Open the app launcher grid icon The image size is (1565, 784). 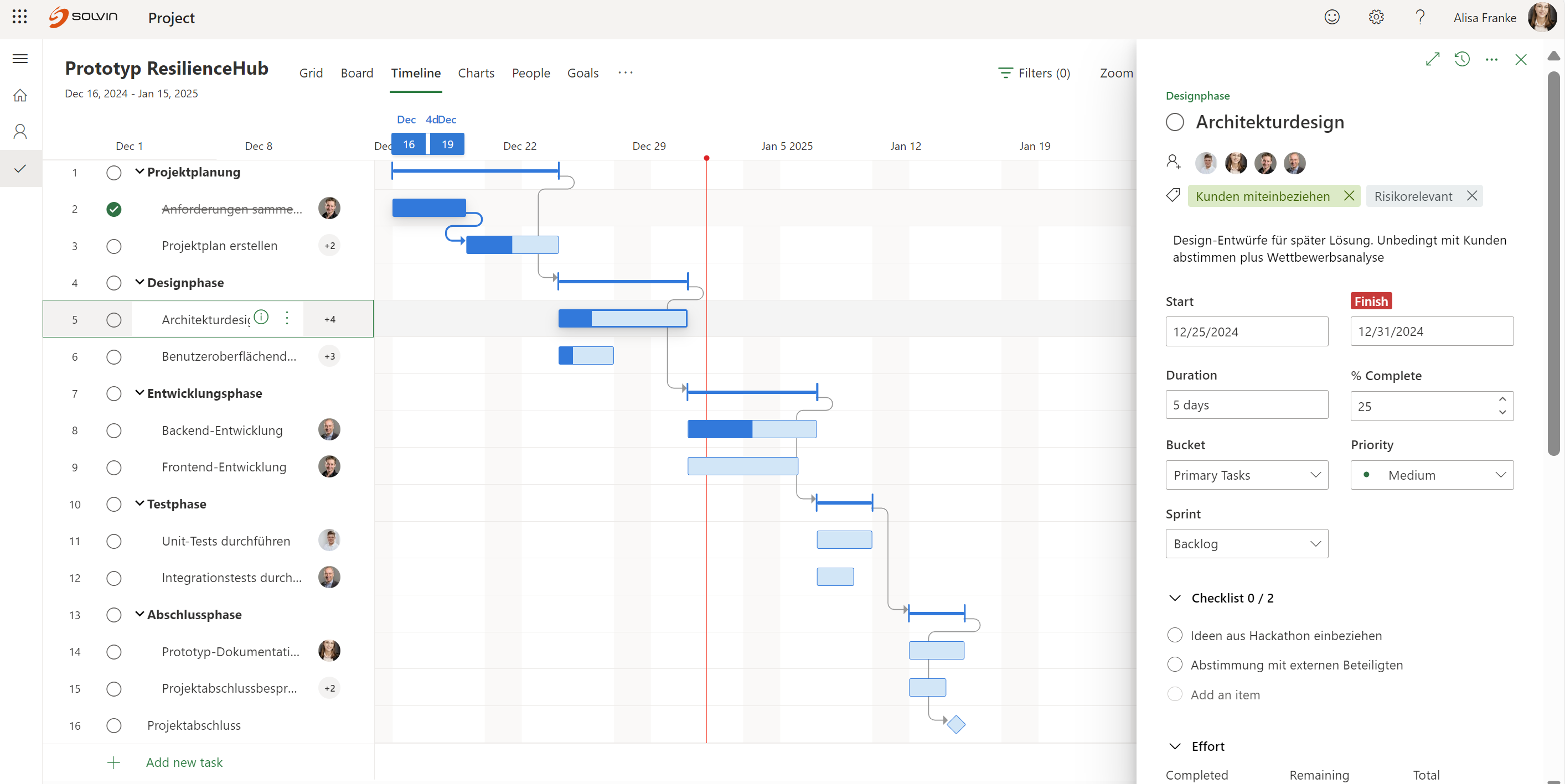tap(19, 17)
